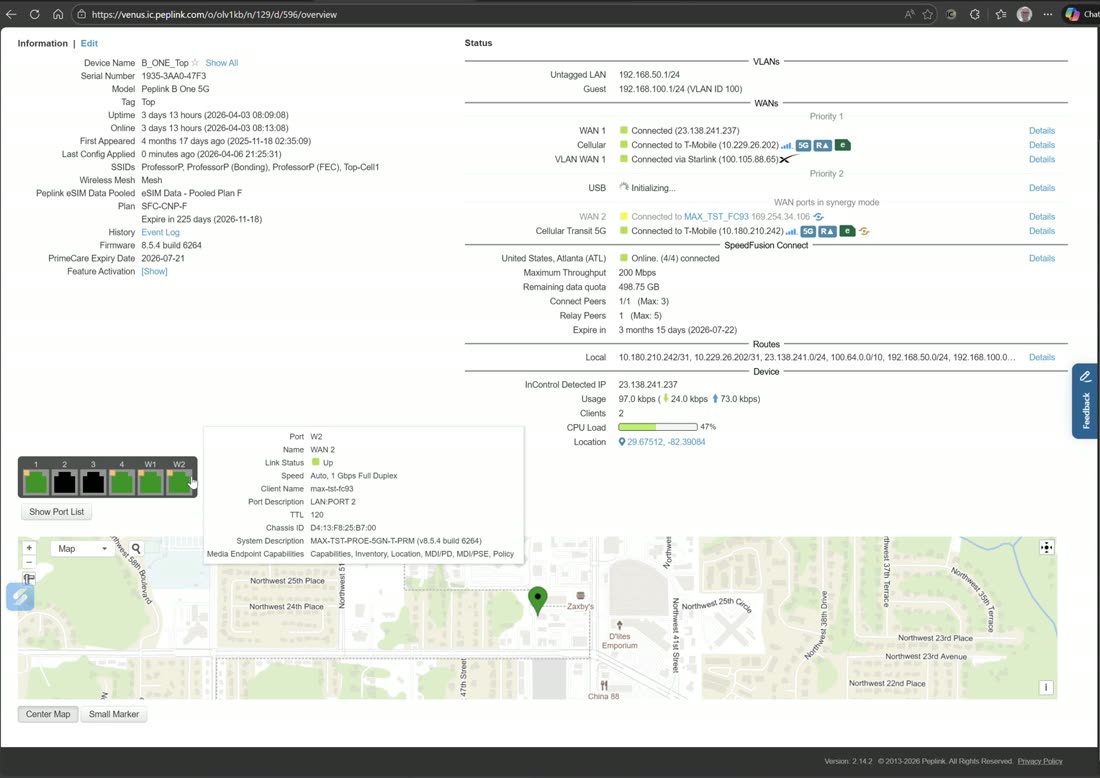
Task: Select the W1 port icon
Action: [150, 482]
